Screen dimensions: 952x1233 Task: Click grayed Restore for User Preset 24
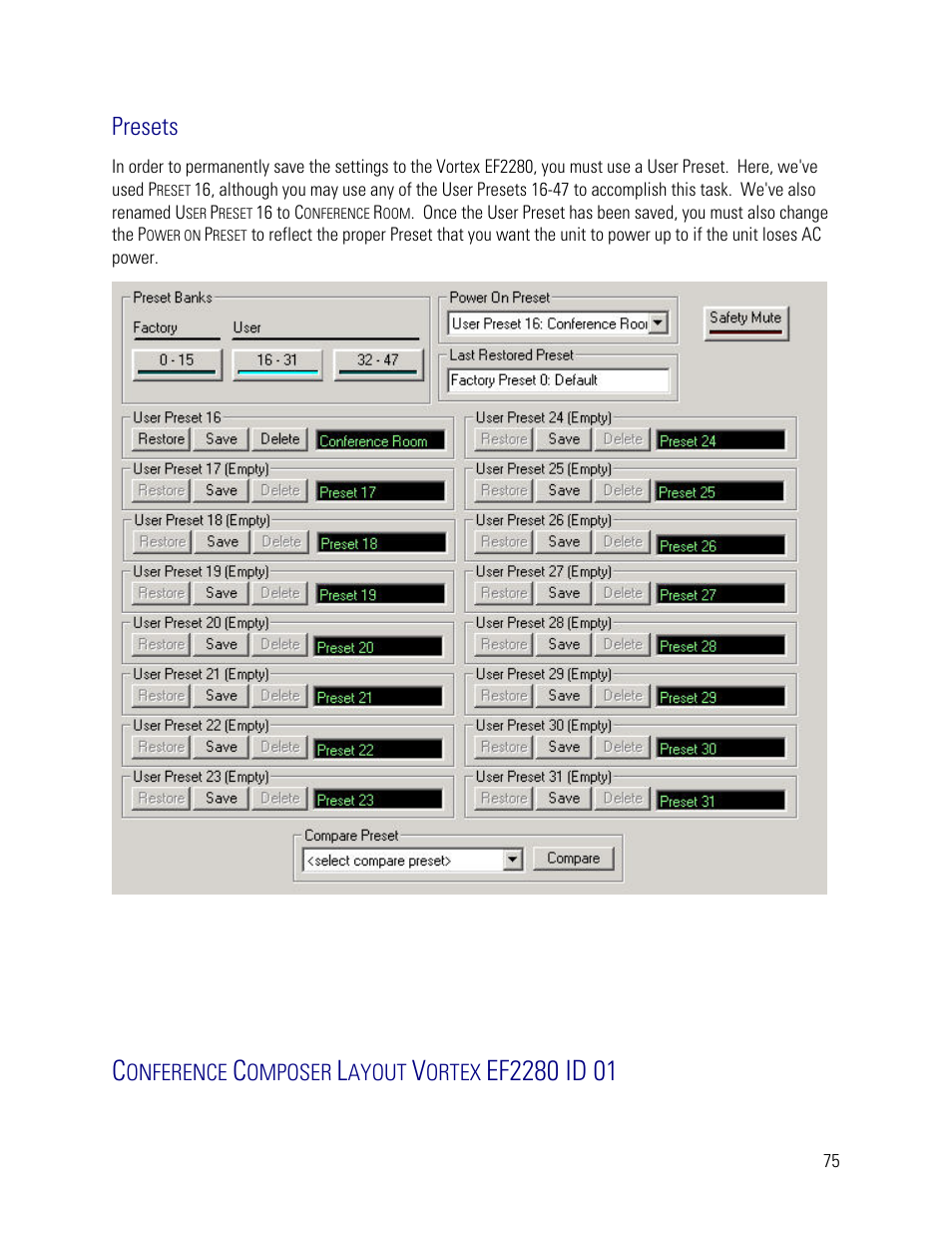(x=504, y=439)
